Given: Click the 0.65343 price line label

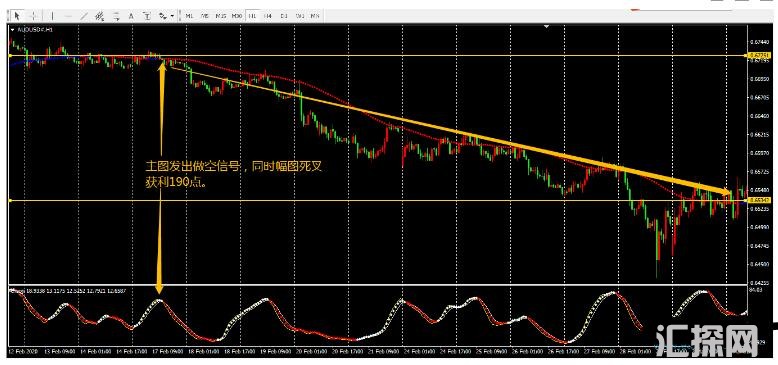Looking at the screenshot, I should (x=759, y=200).
